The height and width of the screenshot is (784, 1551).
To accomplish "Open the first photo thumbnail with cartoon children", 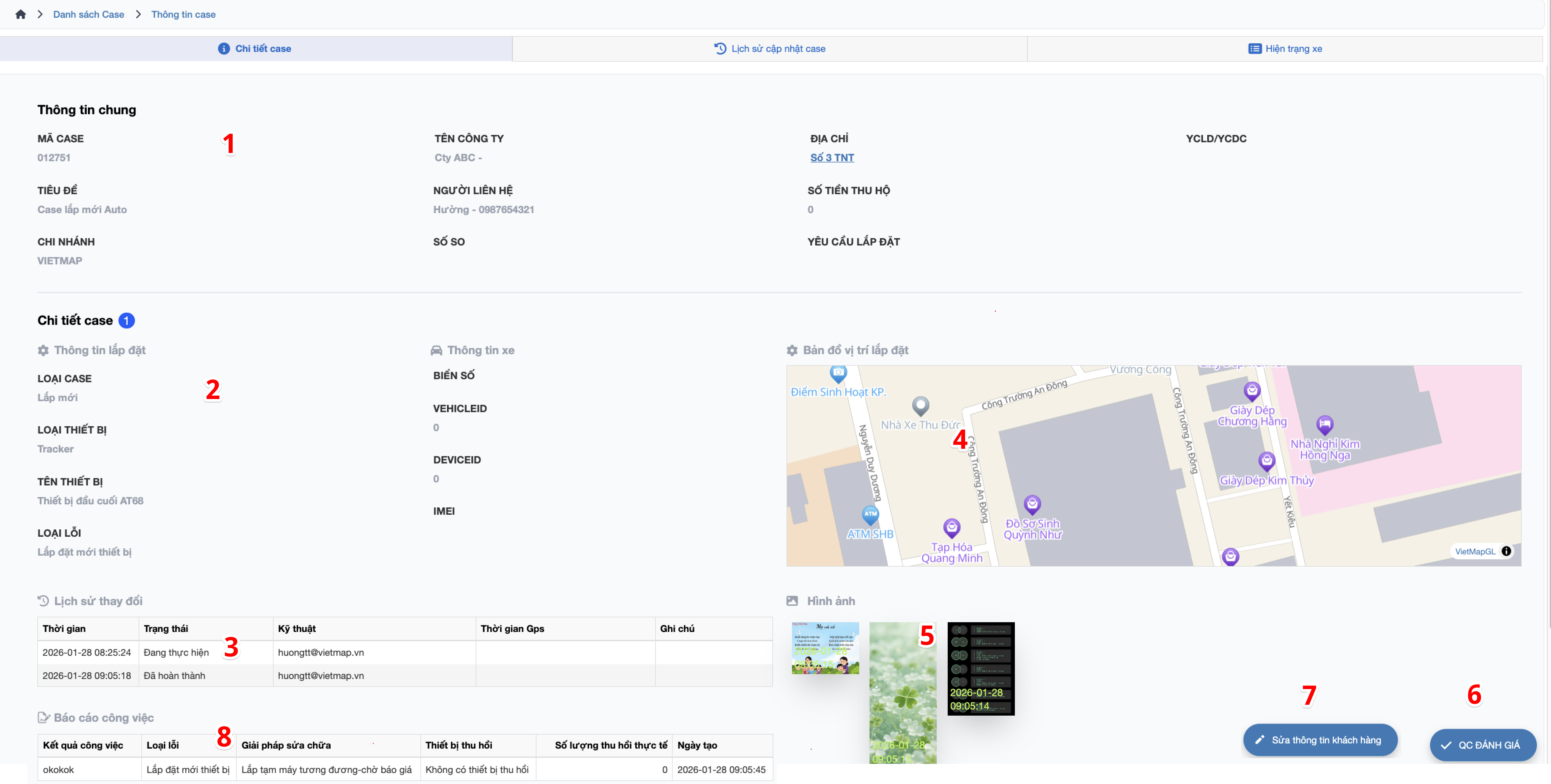I will tap(825, 648).
